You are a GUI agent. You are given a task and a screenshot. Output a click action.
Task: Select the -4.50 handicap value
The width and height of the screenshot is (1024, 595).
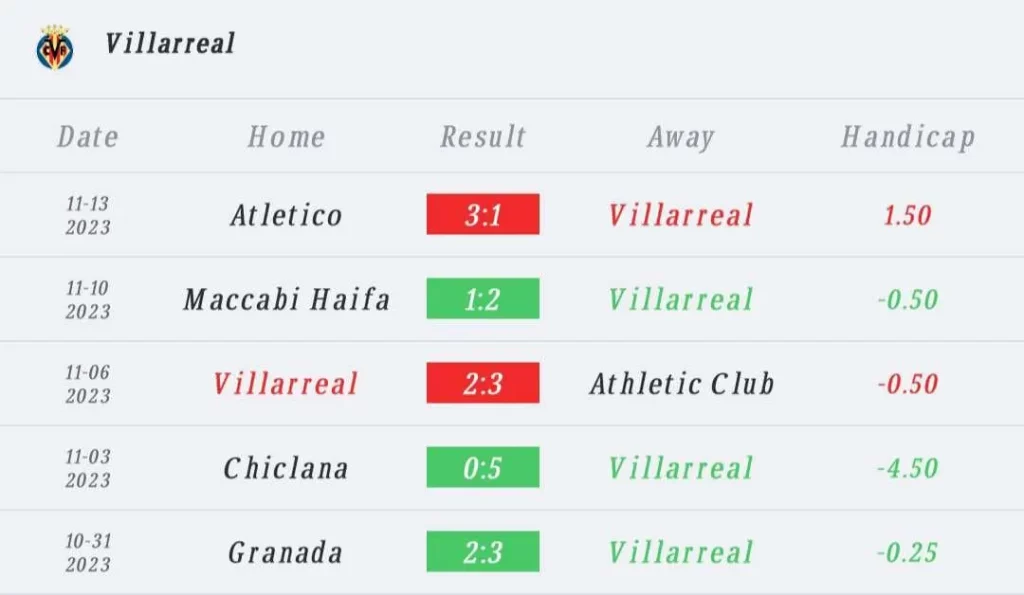coord(908,468)
